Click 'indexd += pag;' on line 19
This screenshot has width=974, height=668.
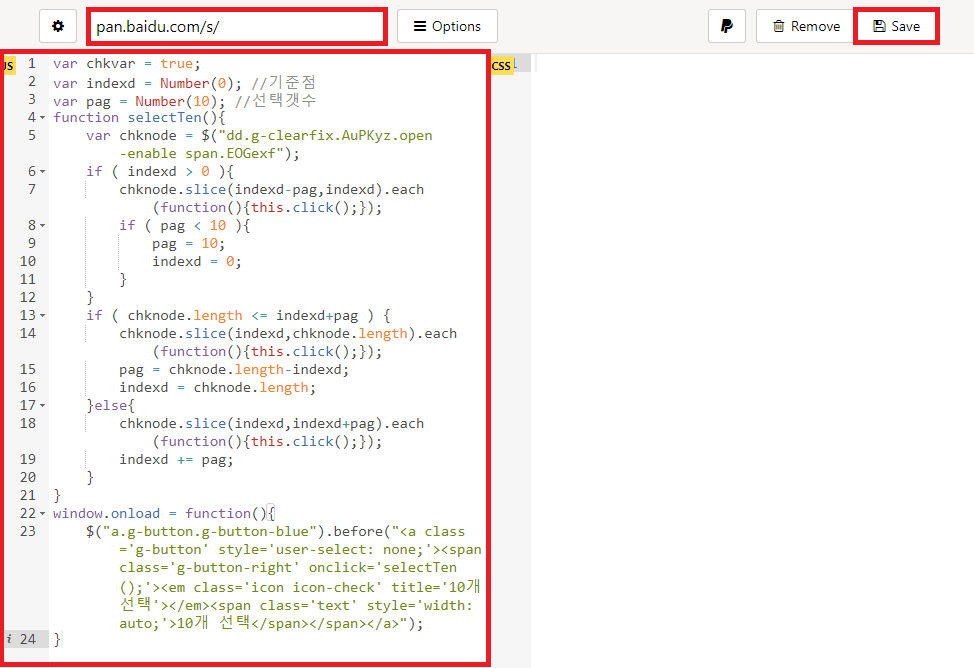[176, 460]
